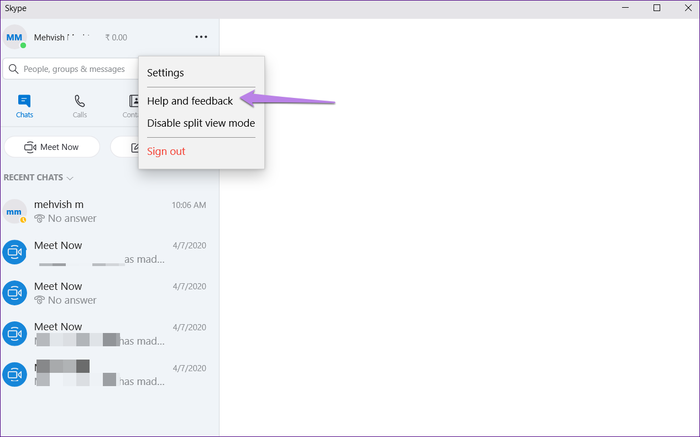Image resolution: width=700 pixels, height=437 pixels.
Task: Open the mehvish m chat
Action: pyautogui.click(x=109, y=211)
